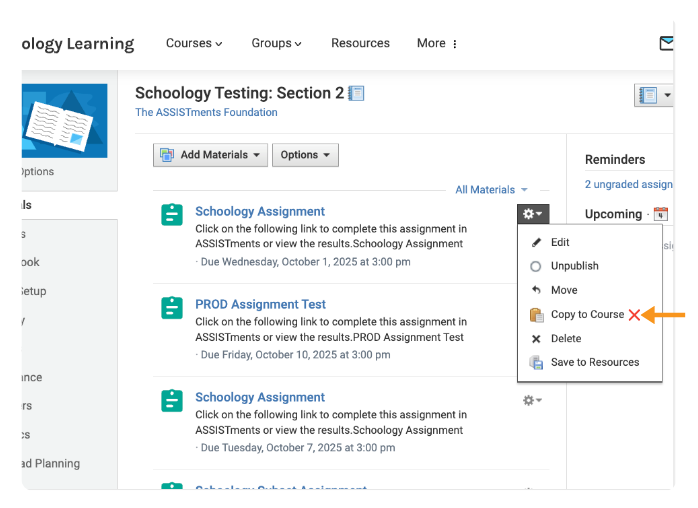Select Save to Resources option
This screenshot has height=508, width=698.
[x=594, y=363]
